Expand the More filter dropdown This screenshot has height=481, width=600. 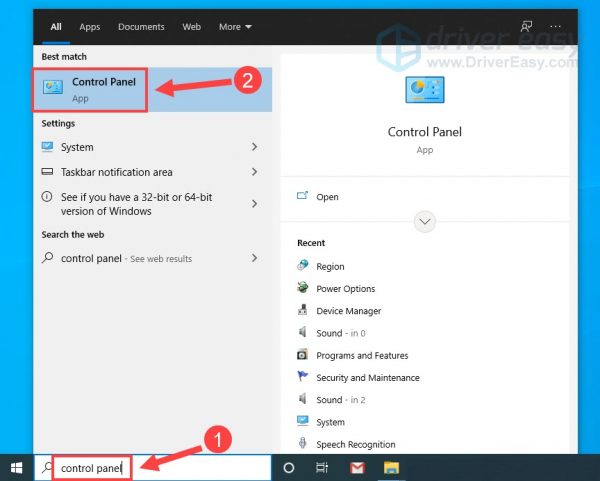235,27
